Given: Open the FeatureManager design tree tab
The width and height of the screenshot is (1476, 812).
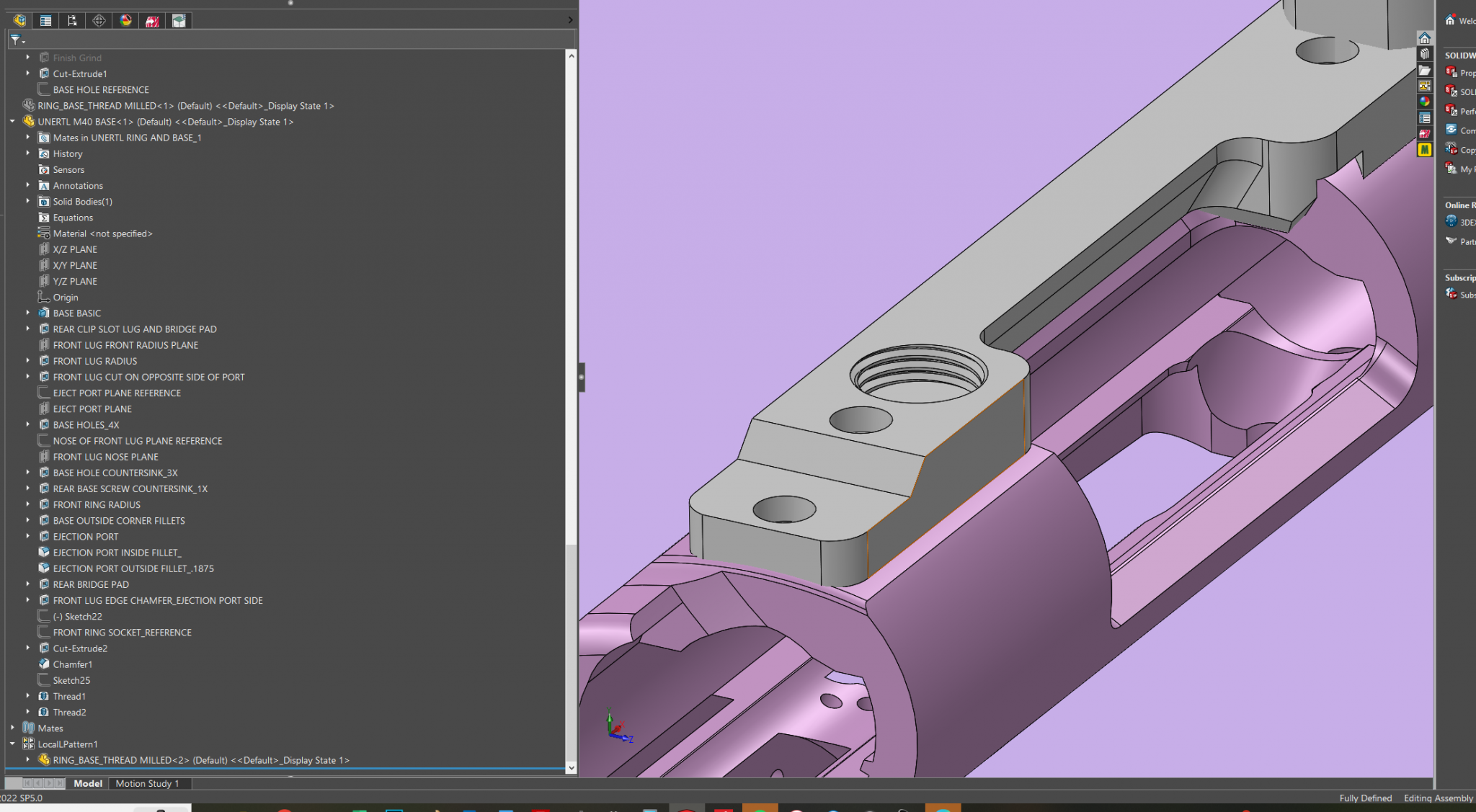Looking at the screenshot, I should point(19,21).
